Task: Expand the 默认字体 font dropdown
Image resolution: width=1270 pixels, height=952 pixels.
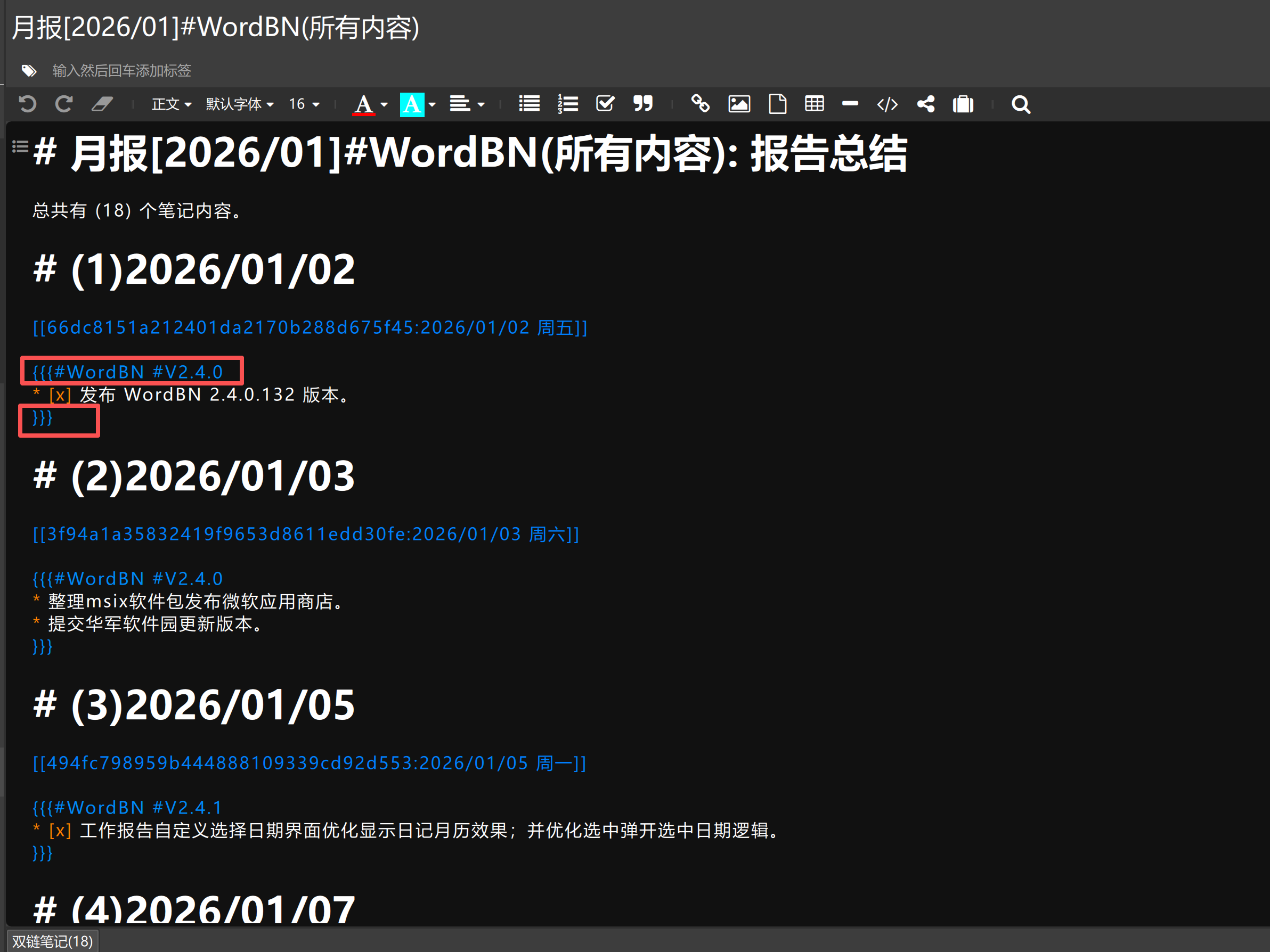Action: click(239, 104)
